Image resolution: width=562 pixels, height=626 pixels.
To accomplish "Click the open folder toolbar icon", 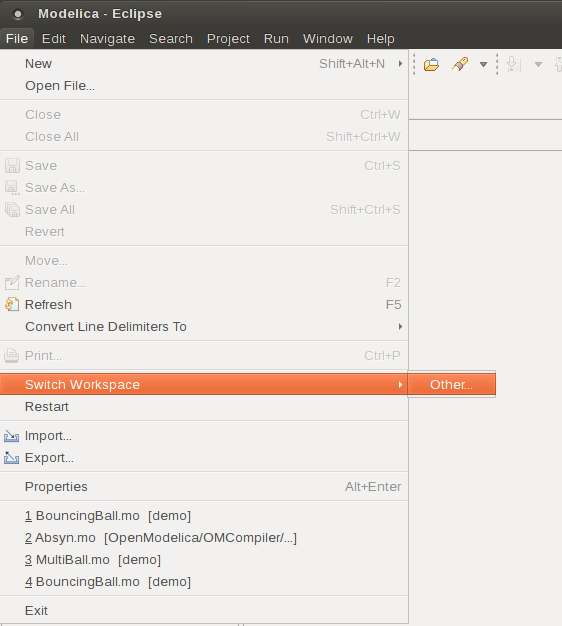I will [x=431, y=64].
